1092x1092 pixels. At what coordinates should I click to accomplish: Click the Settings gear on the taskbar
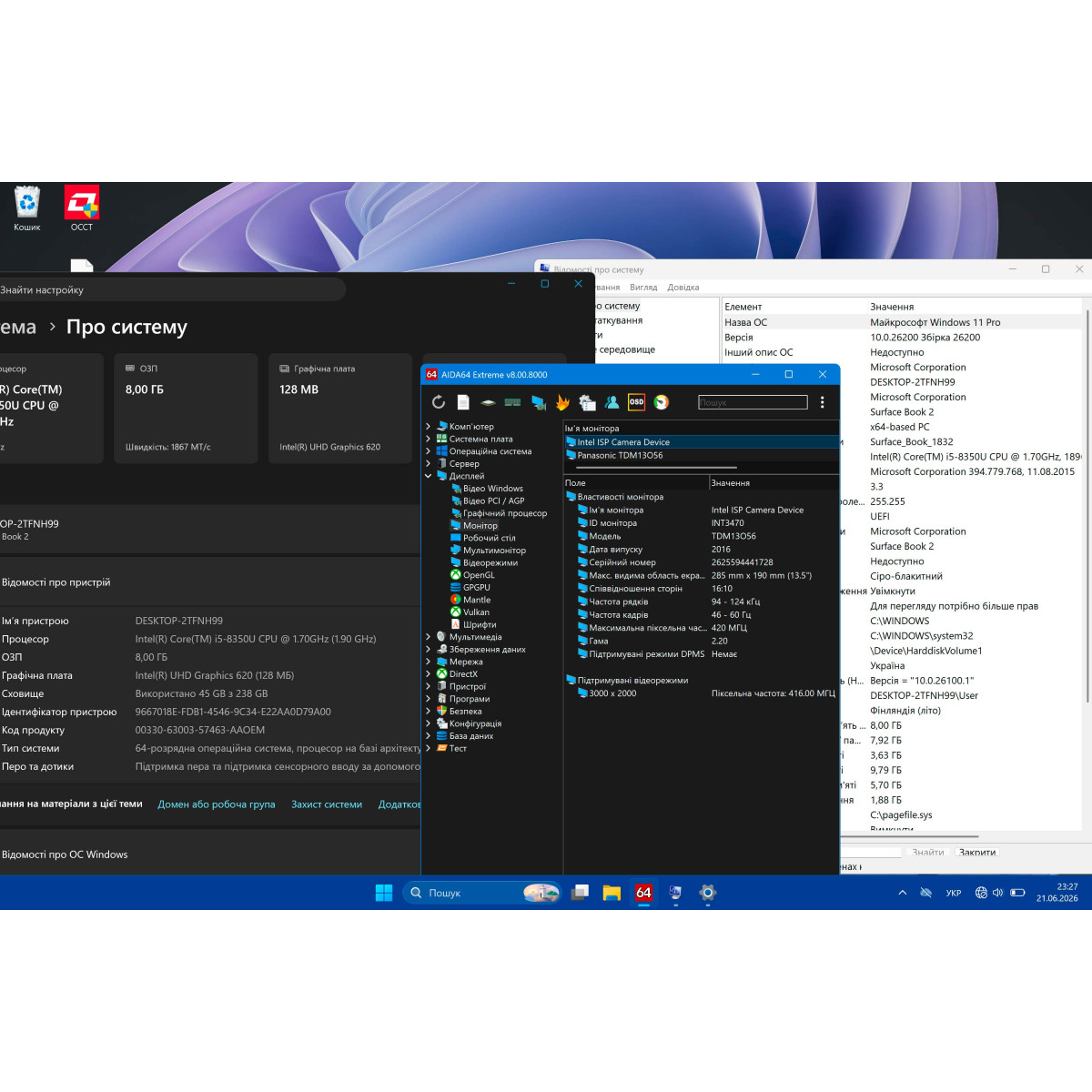707,893
